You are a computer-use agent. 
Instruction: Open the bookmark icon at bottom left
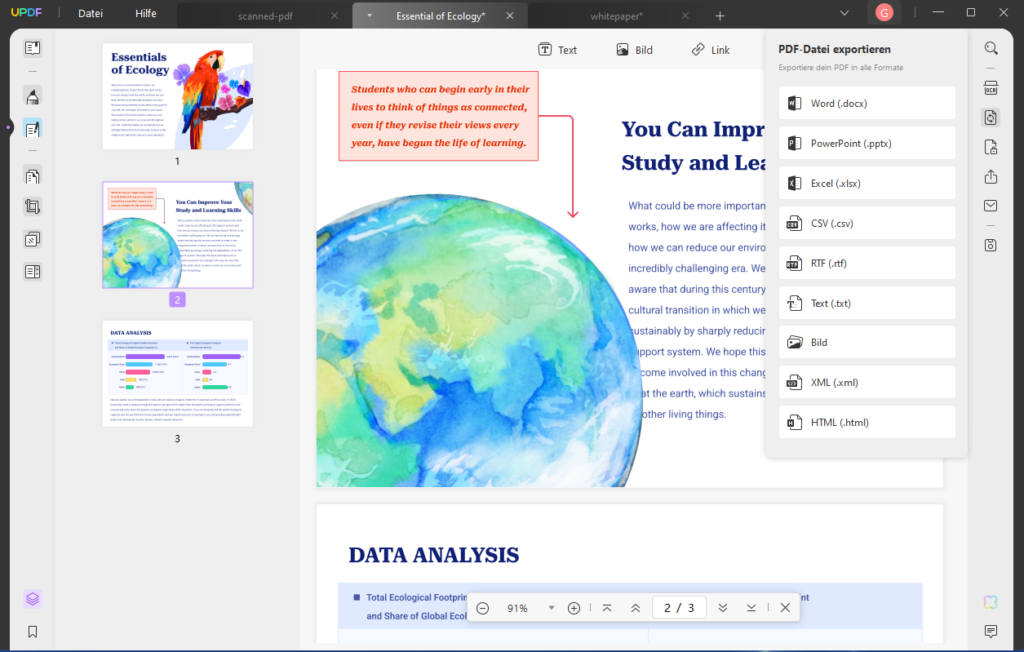[33, 632]
